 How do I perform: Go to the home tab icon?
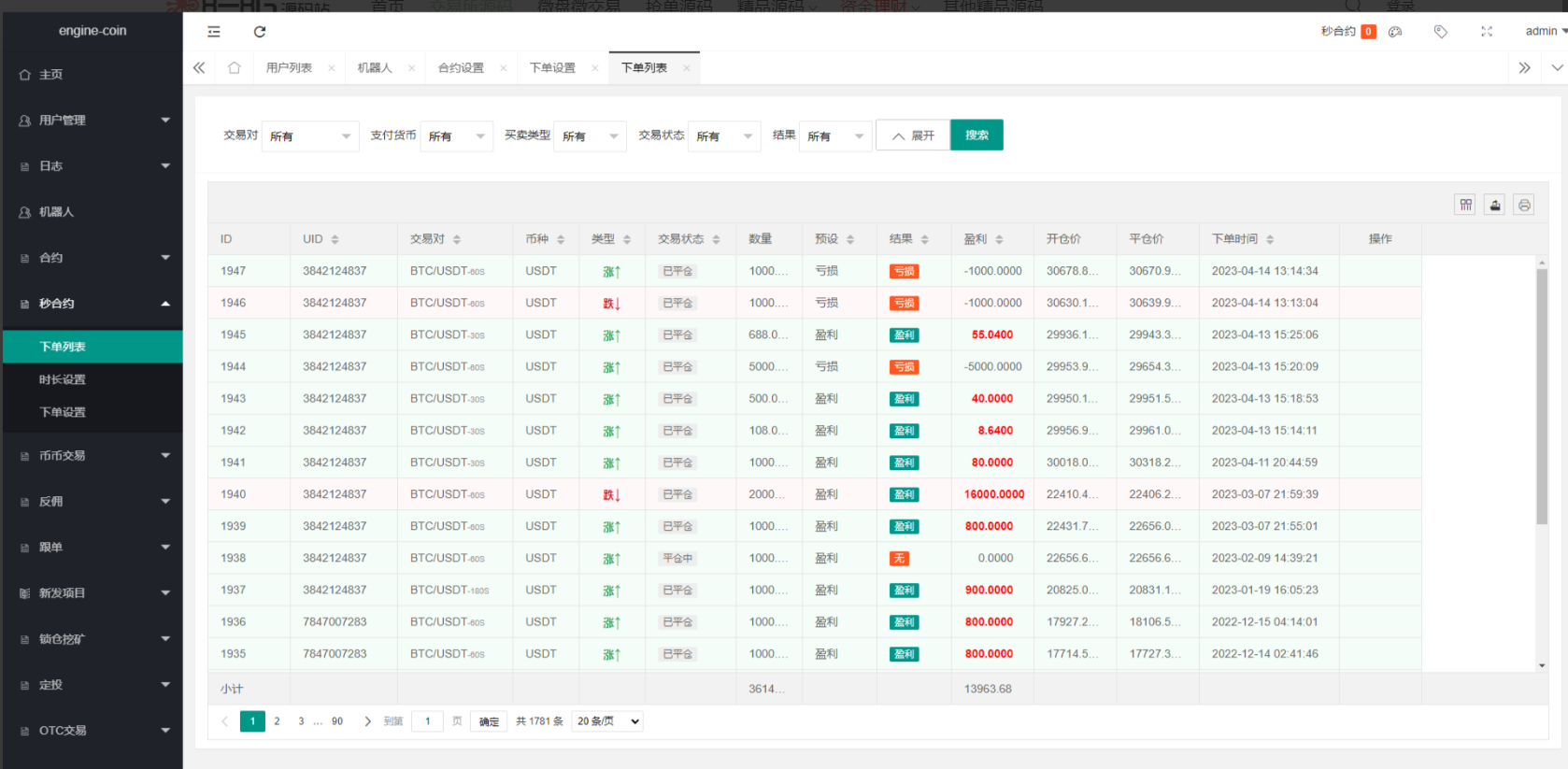[x=235, y=68]
